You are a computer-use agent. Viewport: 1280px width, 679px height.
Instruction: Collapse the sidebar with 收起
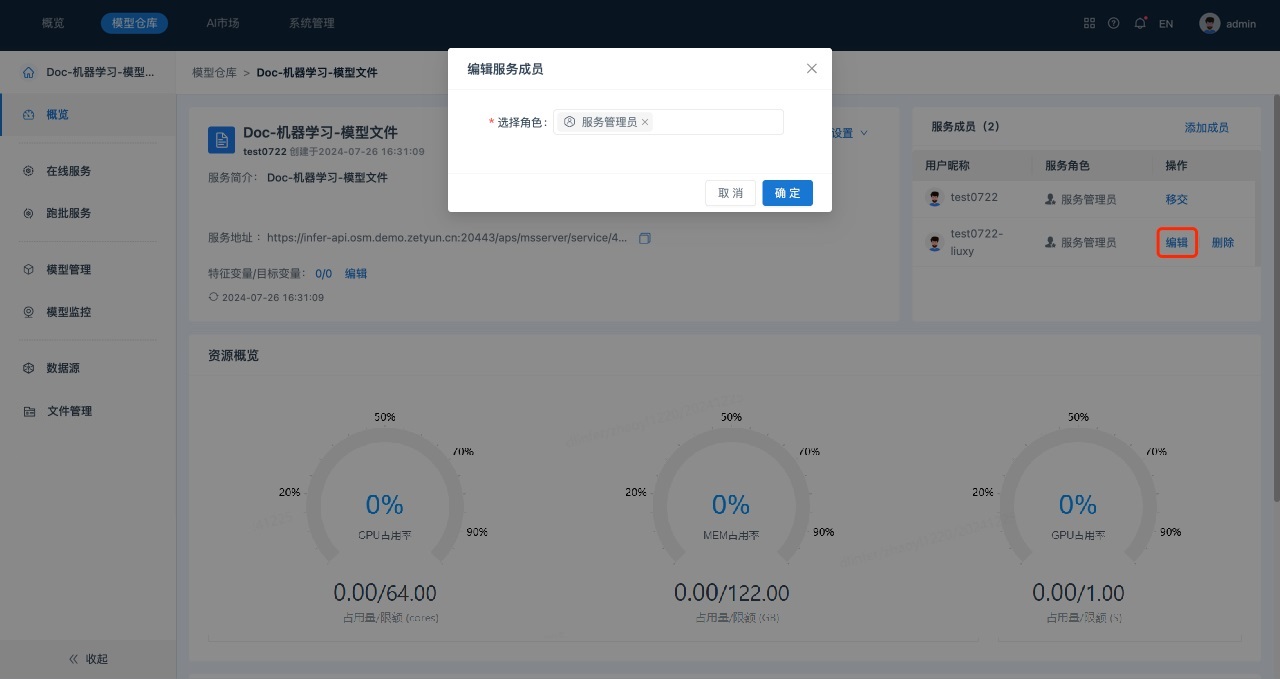(x=88, y=659)
